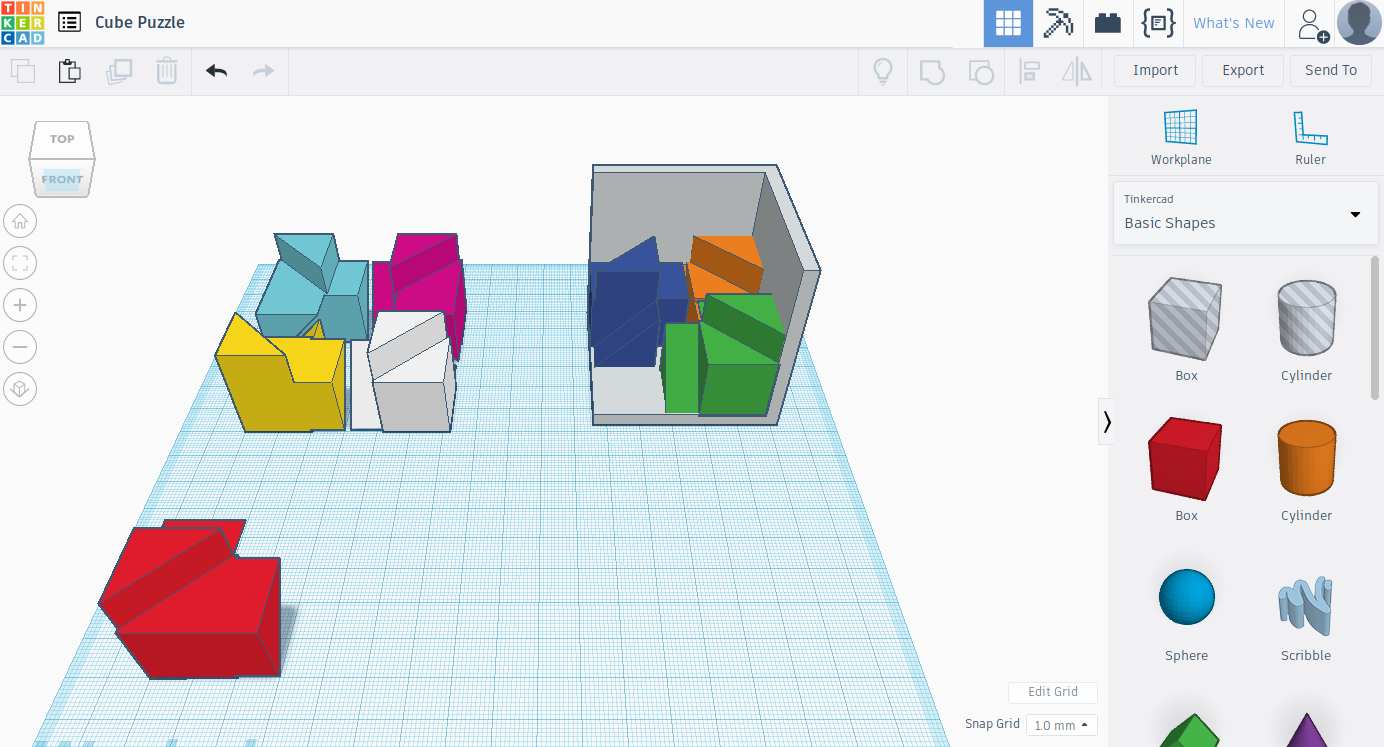This screenshot has height=747, width=1384.
Task: Open the Bricks mode icon
Action: 1108,23
